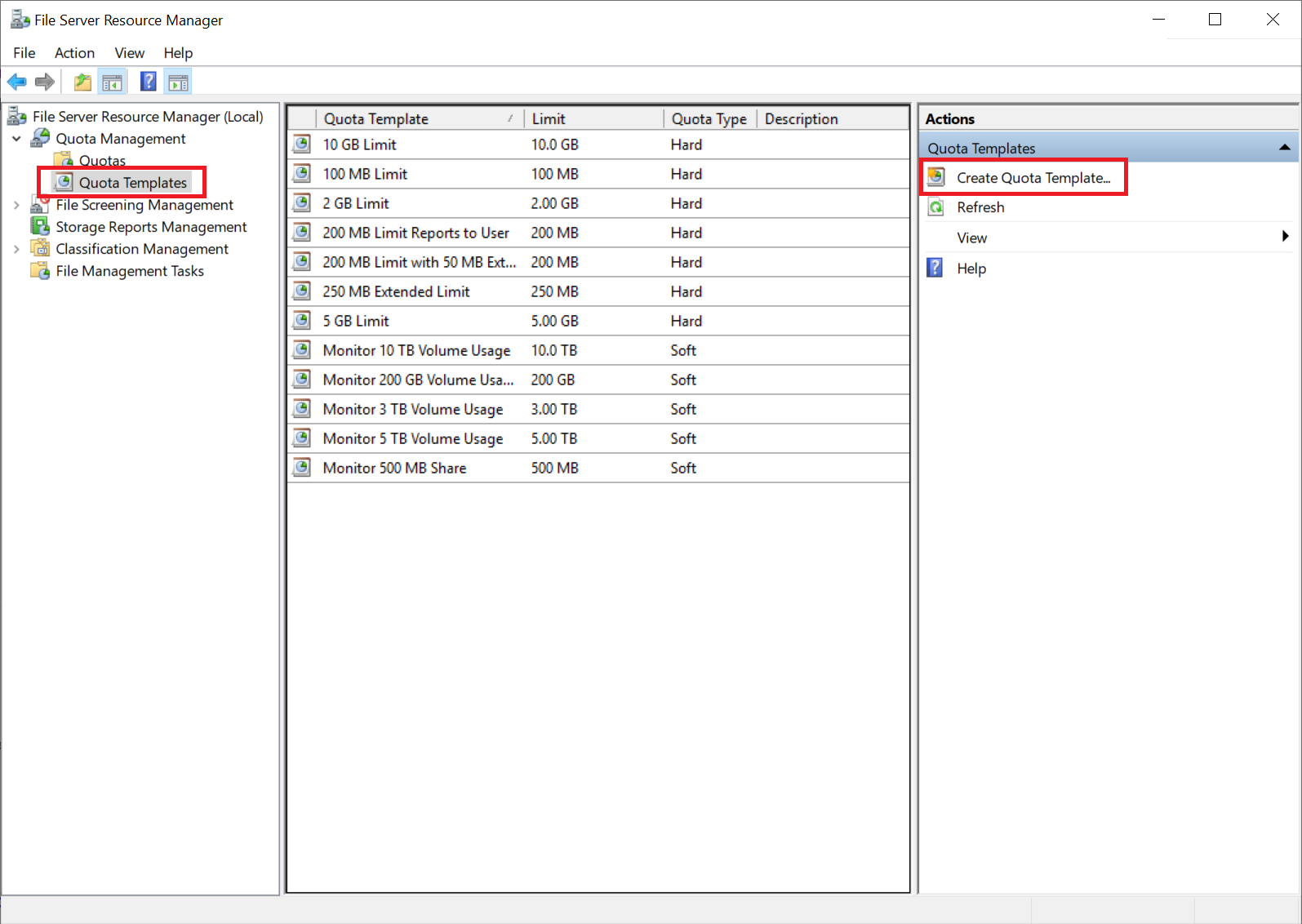Viewport: 1302px width, 924px height.
Task: Click Monitor 10 TB Volume Usage icon
Action: pyautogui.click(x=302, y=350)
